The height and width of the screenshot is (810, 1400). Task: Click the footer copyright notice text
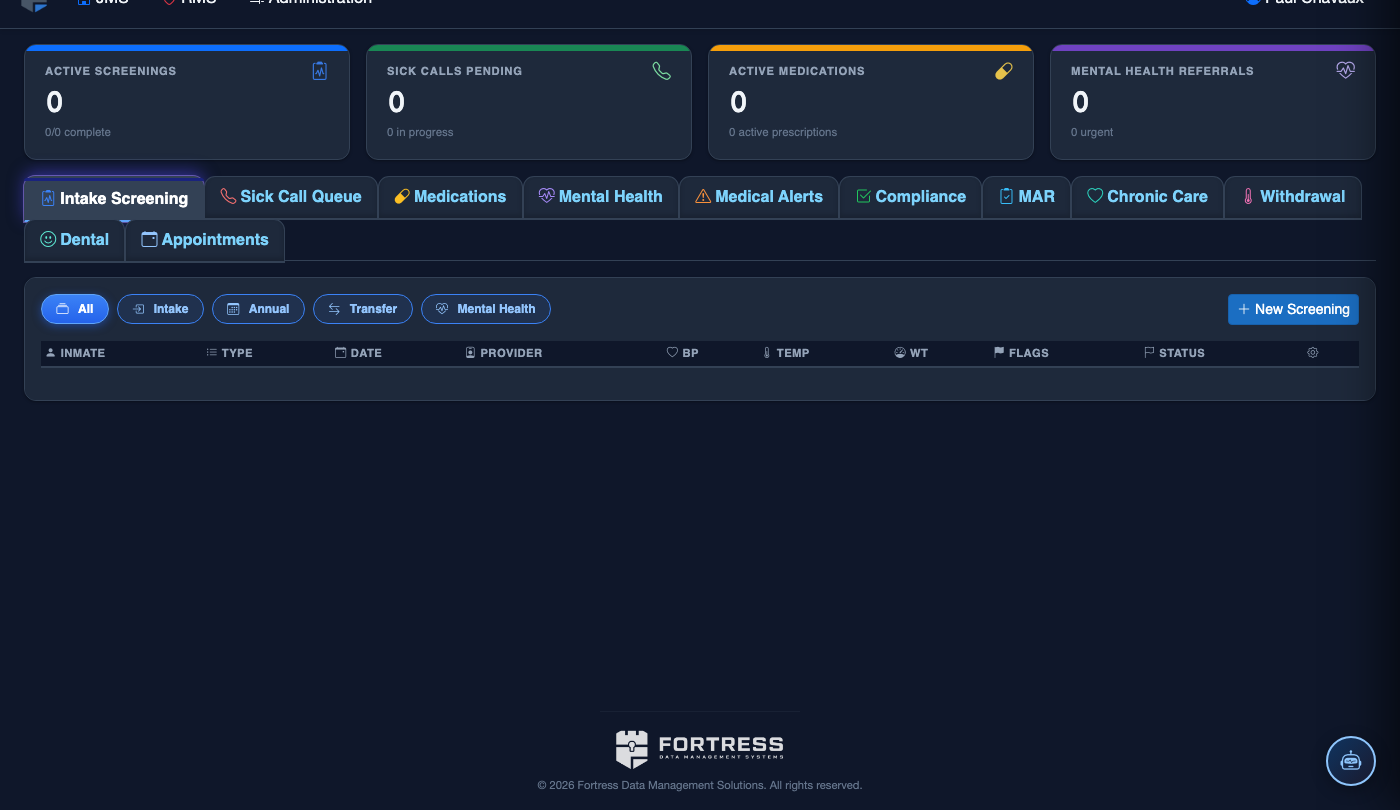(700, 785)
